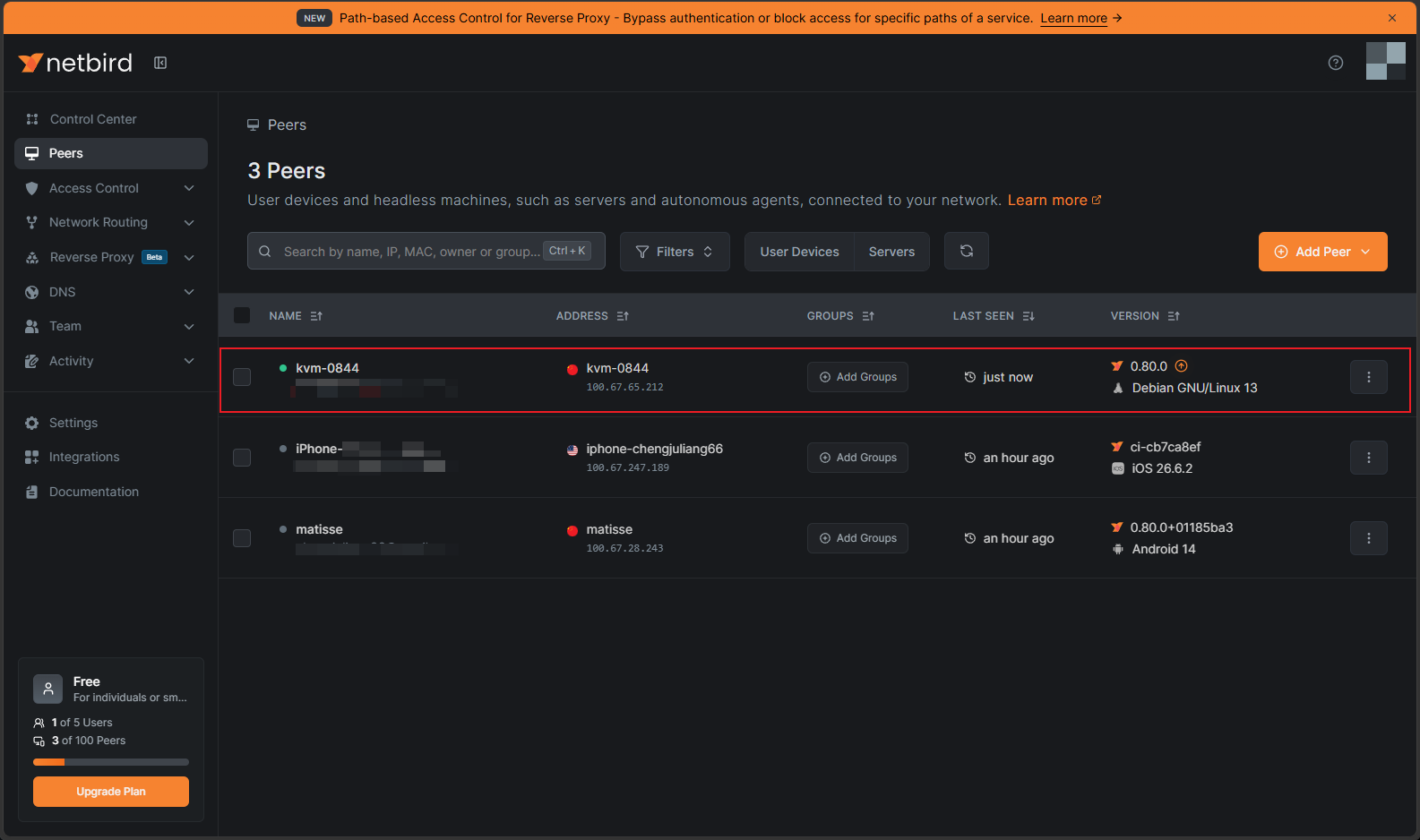Open Settings page
Screen dimensions: 1420x840
111,423
